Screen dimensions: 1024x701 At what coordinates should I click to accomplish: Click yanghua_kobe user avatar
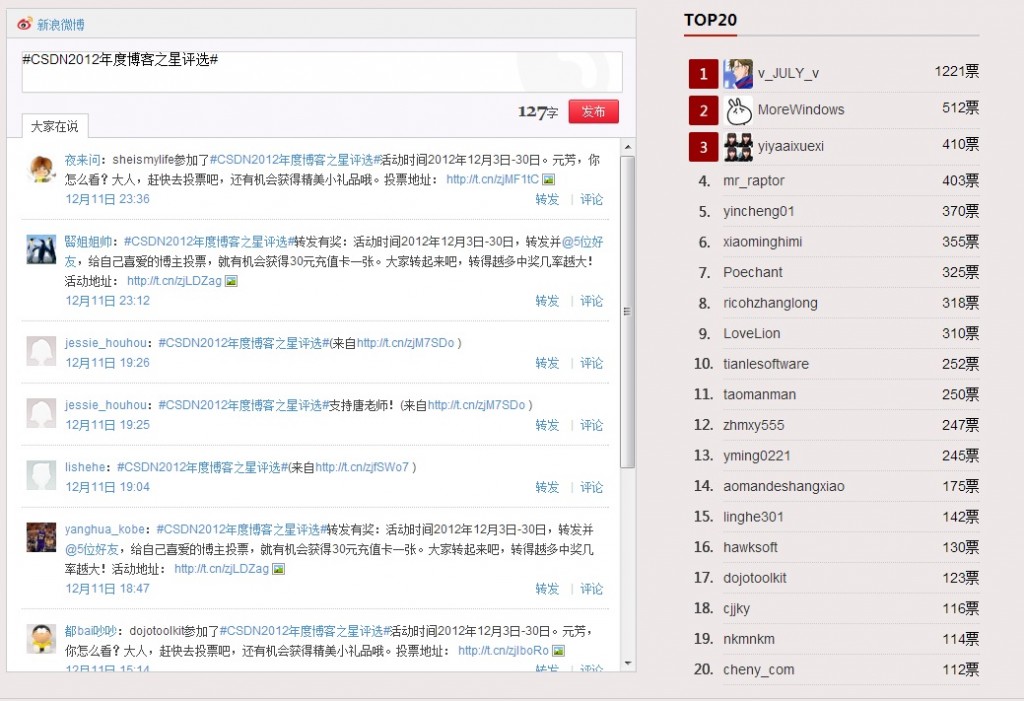tap(41, 538)
